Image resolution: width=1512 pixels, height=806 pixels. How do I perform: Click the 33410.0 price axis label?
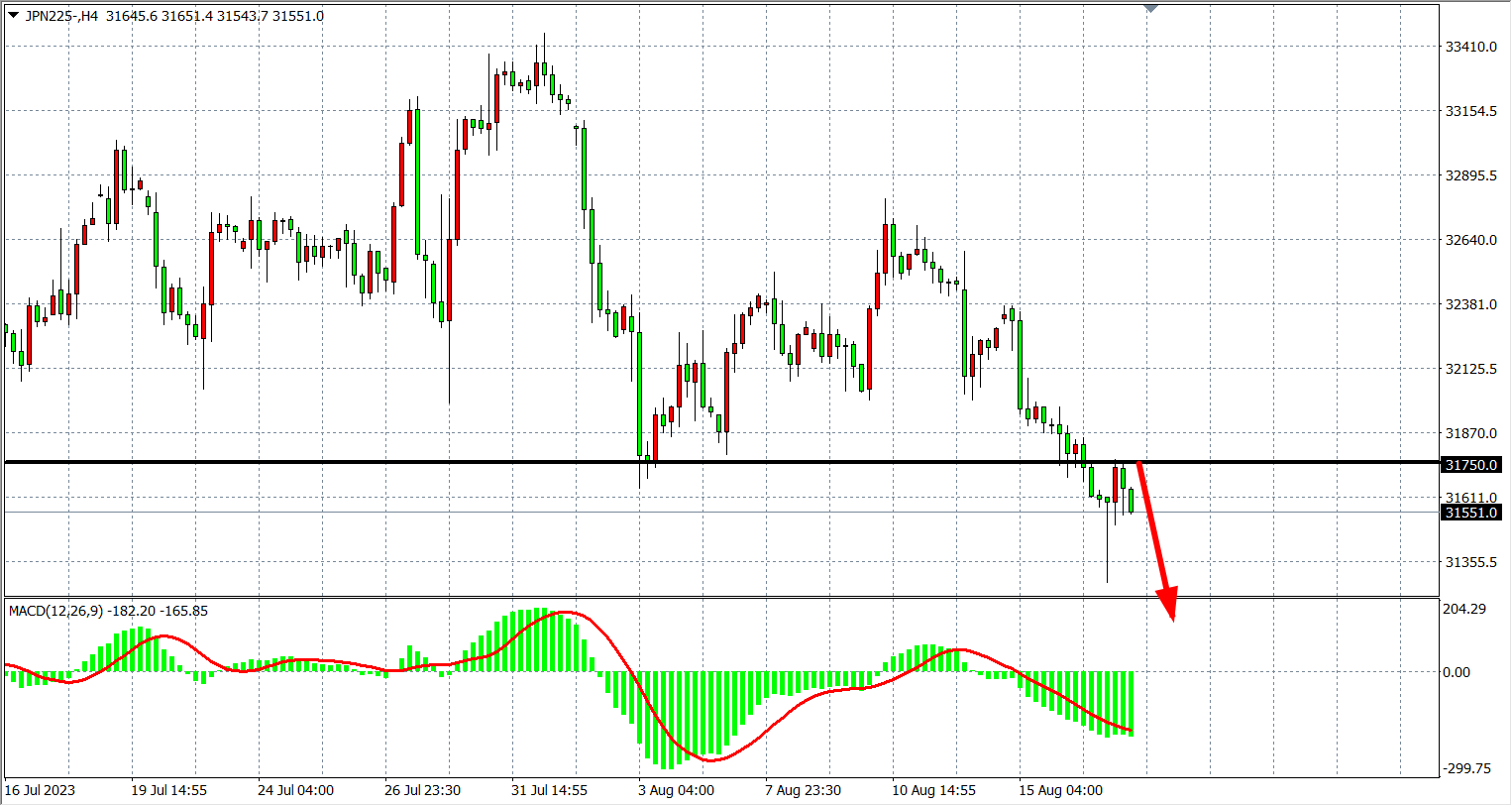[1470, 47]
